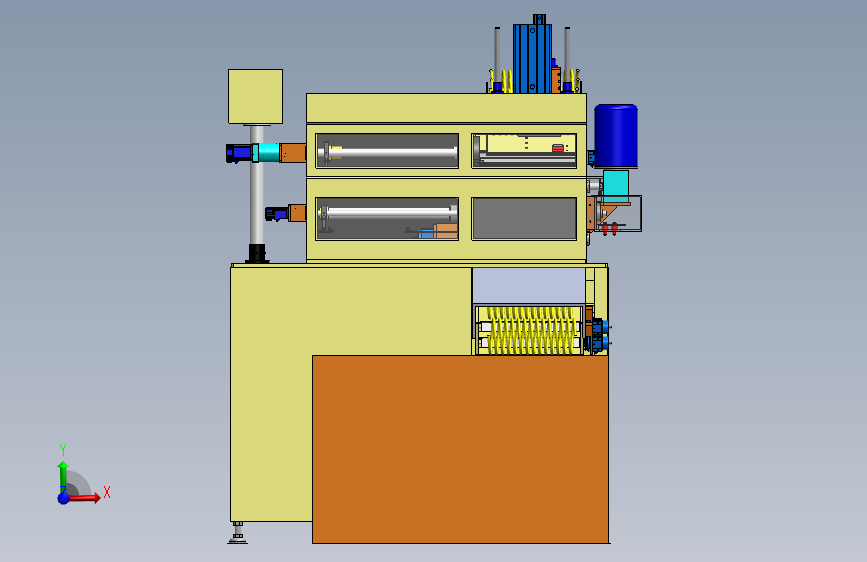Image resolution: width=867 pixels, height=562 pixels.
Task: Click the blue Z axis ball at triad origin
Action: click(64, 498)
